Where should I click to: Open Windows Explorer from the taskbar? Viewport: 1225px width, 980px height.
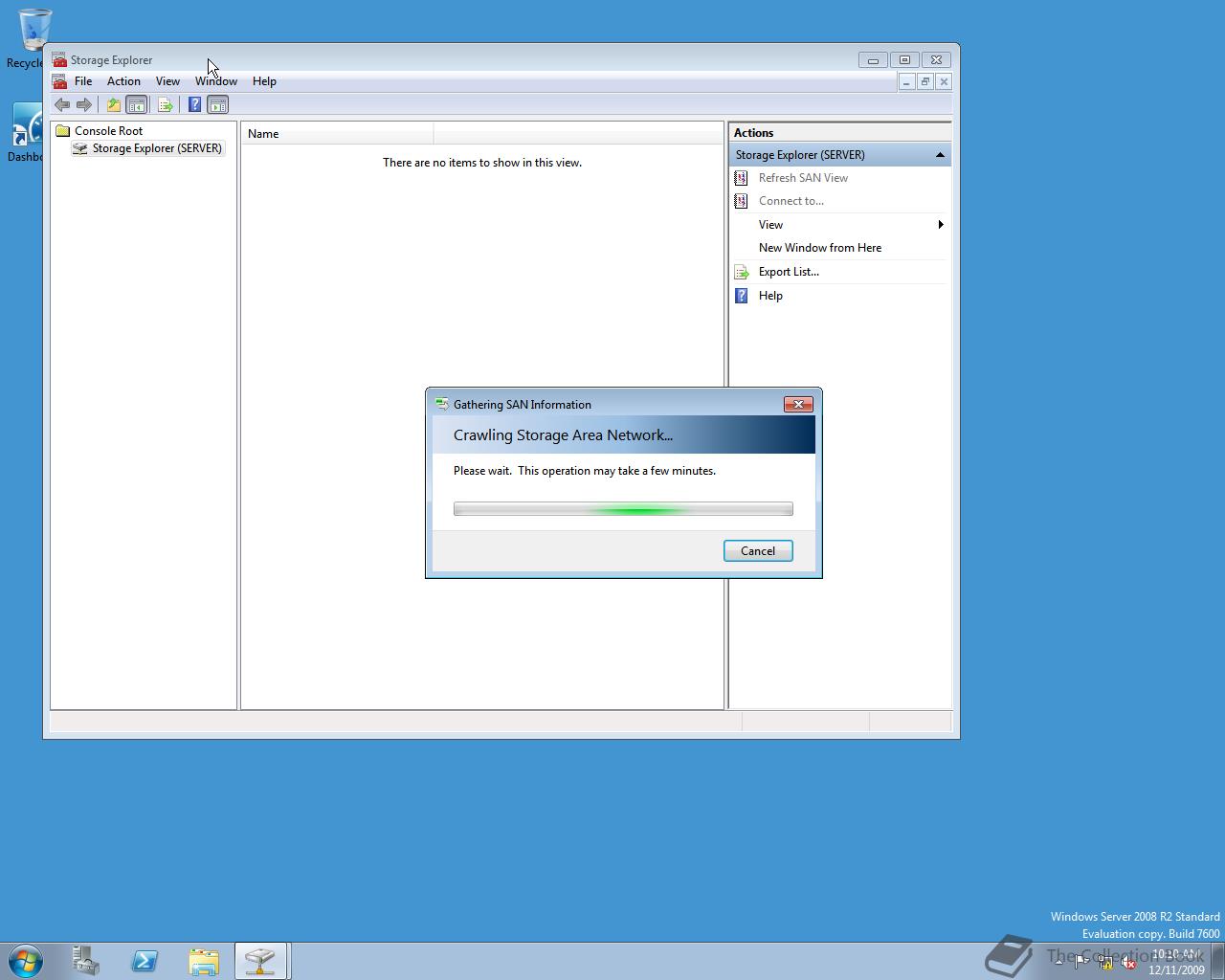coord(203,961)
